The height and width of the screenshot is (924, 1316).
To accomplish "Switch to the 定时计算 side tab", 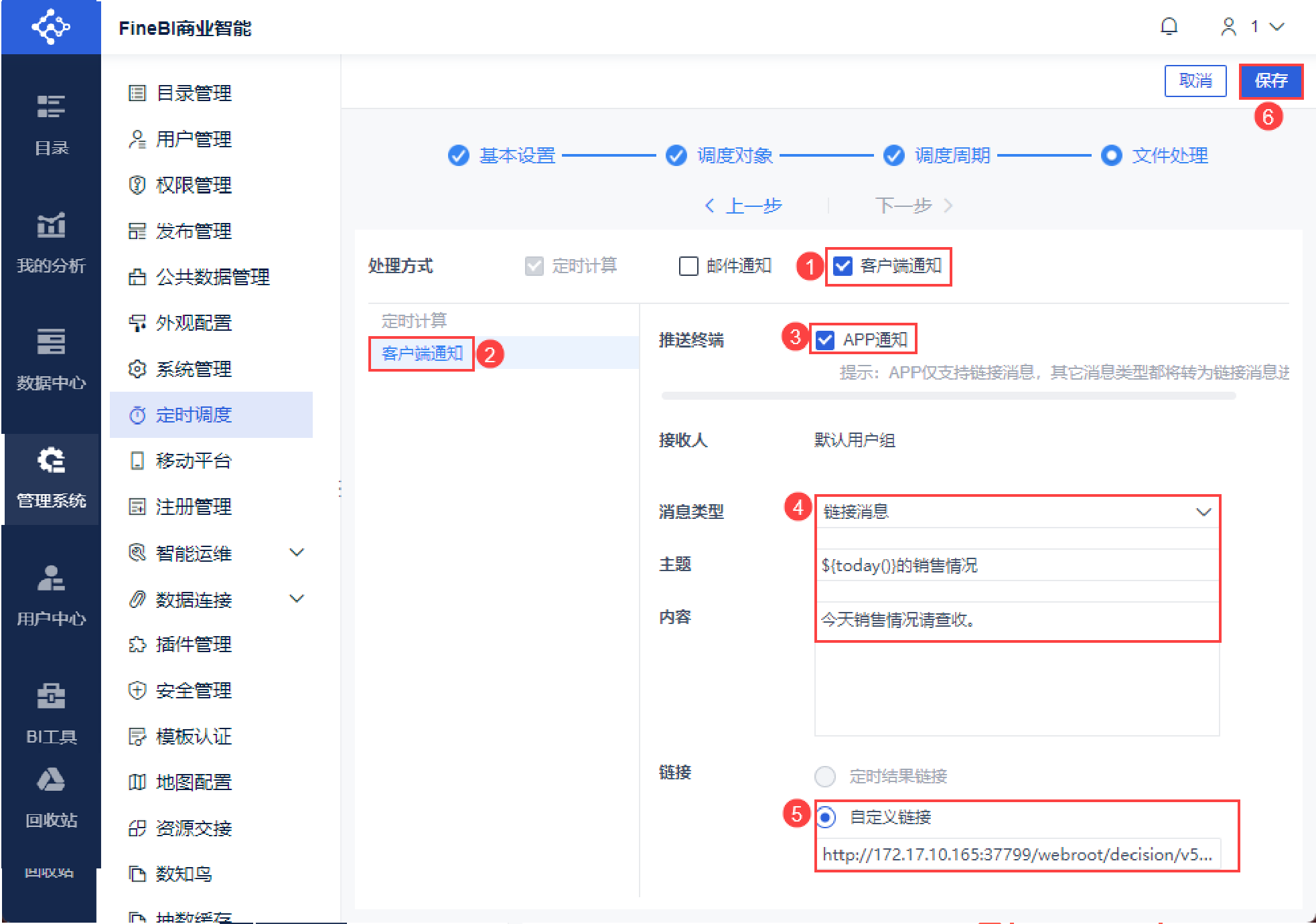I will (414, 321).
